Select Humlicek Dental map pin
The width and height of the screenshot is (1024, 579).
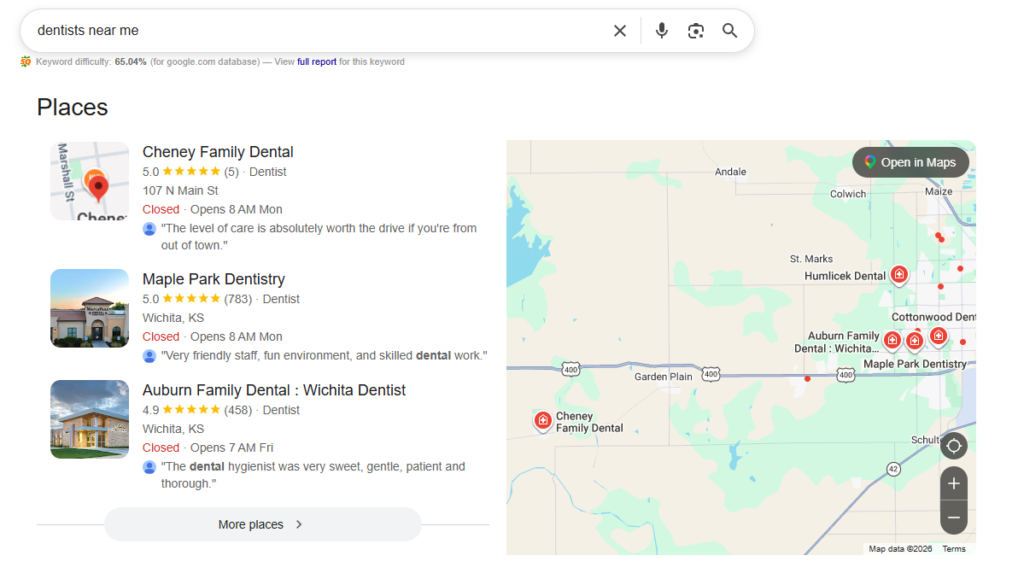[x=899, y=275]
